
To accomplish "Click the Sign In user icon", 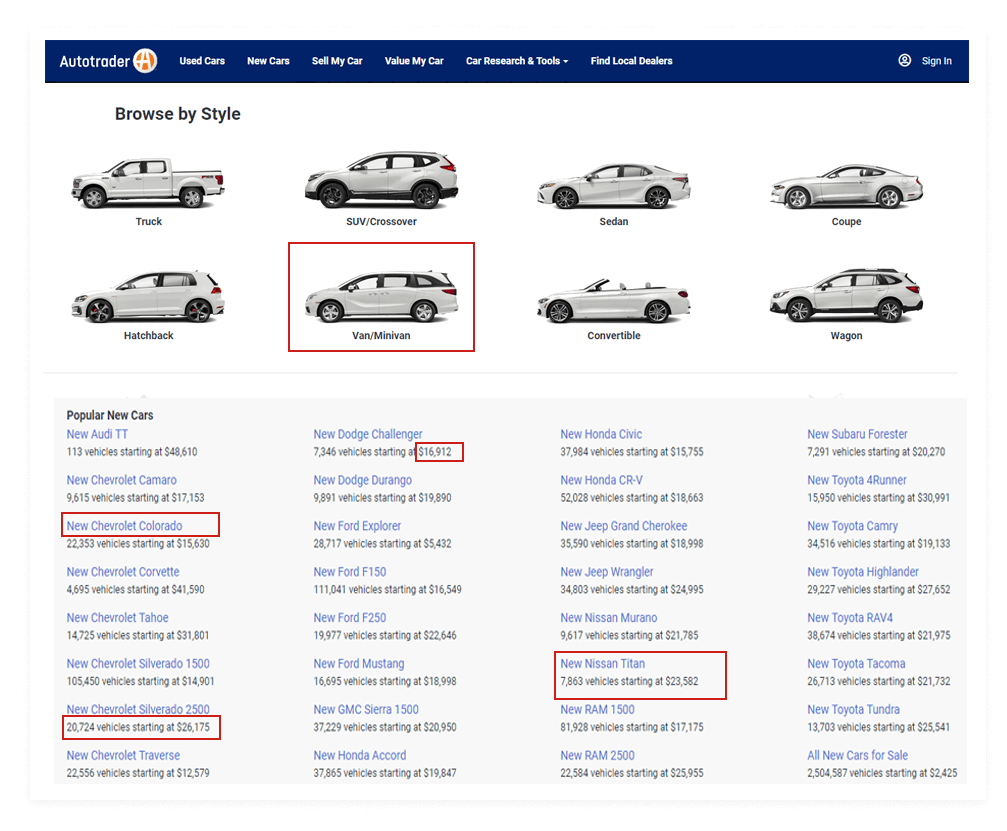I will point(904,60).
